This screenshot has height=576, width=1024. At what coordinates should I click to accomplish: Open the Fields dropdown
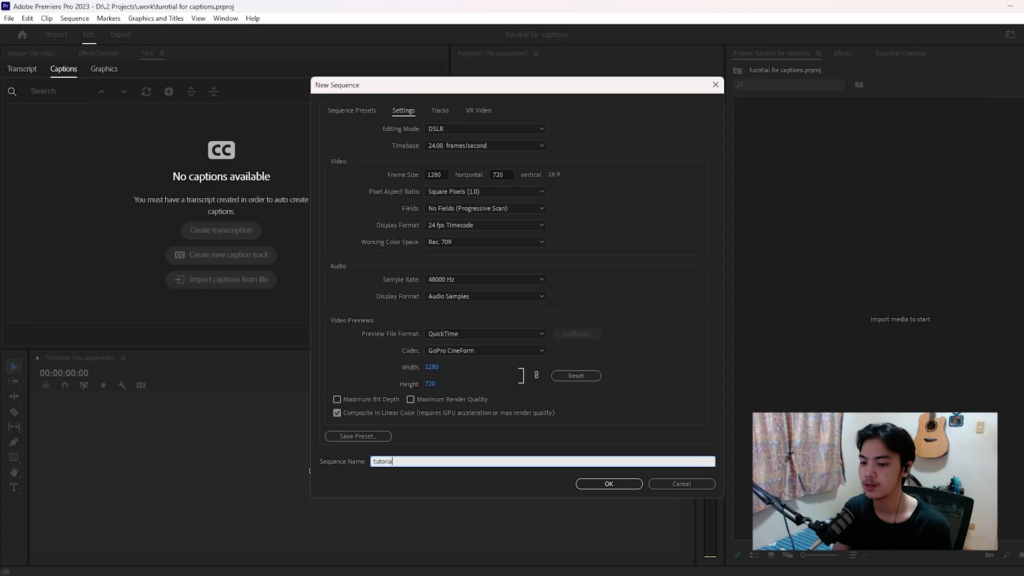(485, 208)
